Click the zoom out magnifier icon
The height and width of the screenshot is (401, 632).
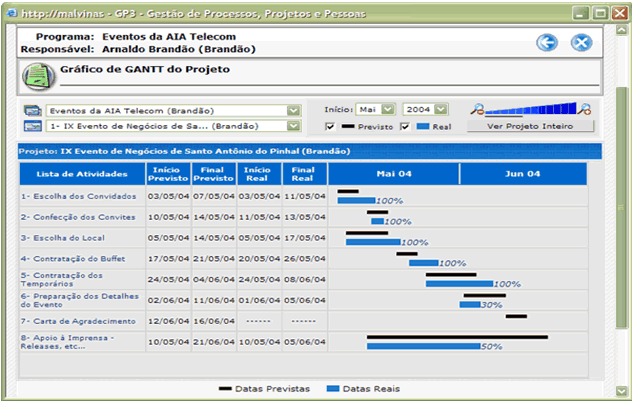point(478,109)
